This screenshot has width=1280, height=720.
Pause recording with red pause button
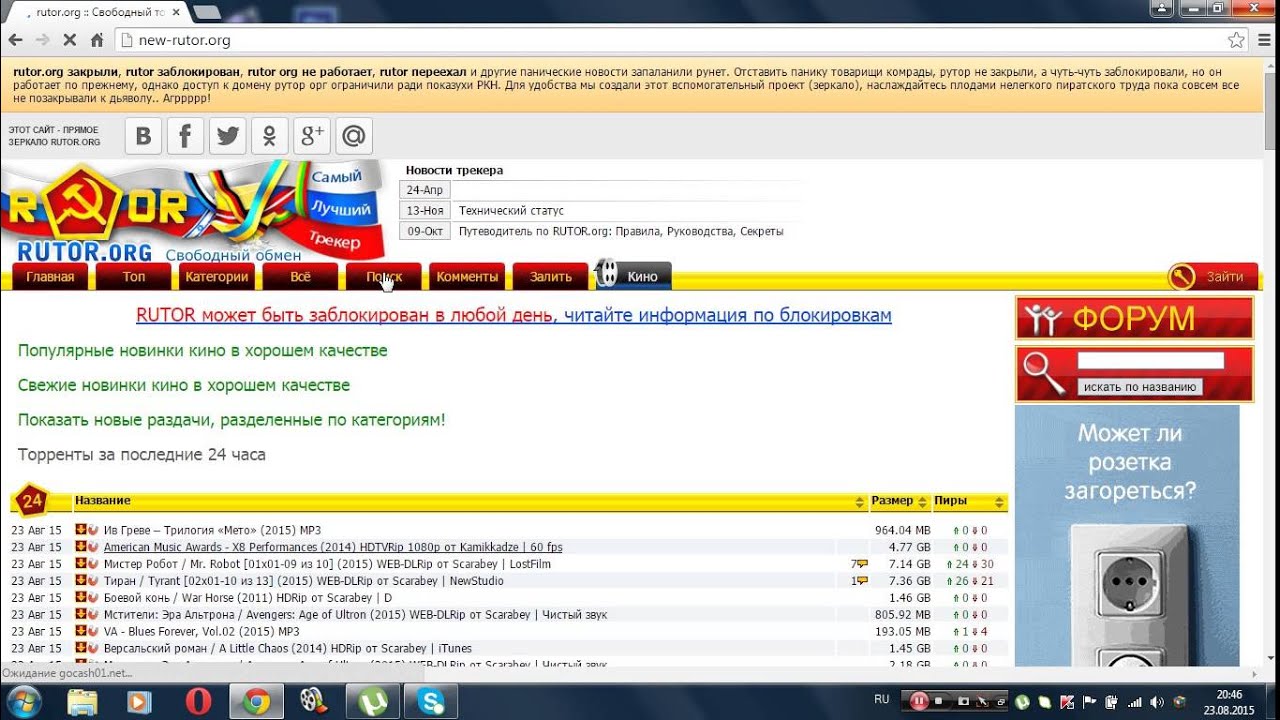click(x=918, y=701)
